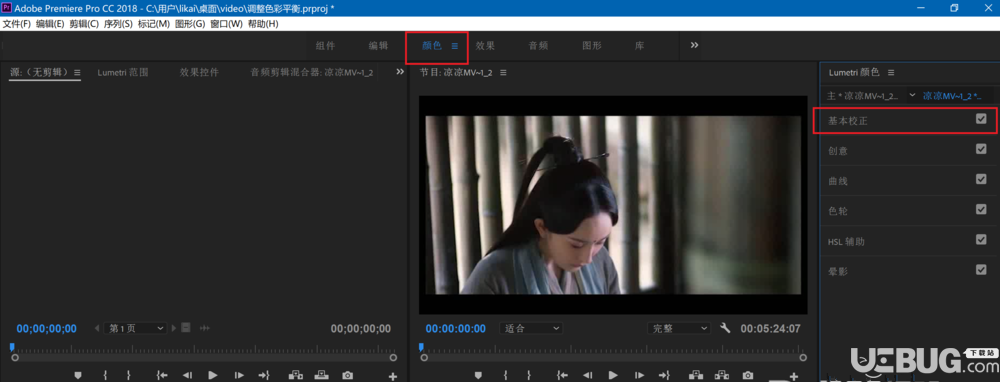This screenshot has height=382, width=1000.
Task: Open 颜色 workspace hamburger menu
Action: point(455,46)
